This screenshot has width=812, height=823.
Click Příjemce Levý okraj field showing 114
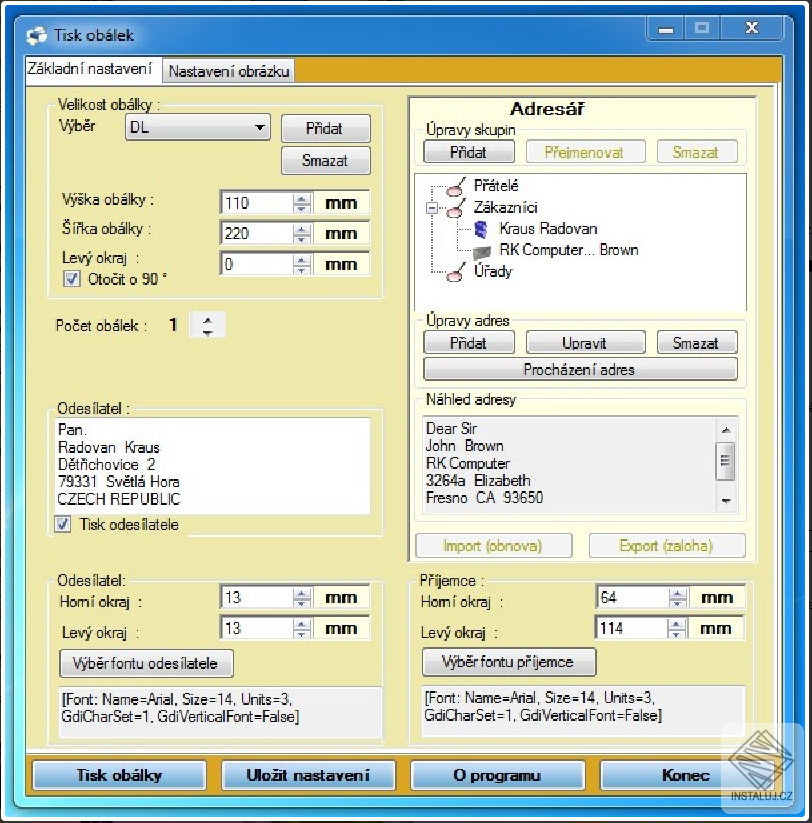pos(633,628)
